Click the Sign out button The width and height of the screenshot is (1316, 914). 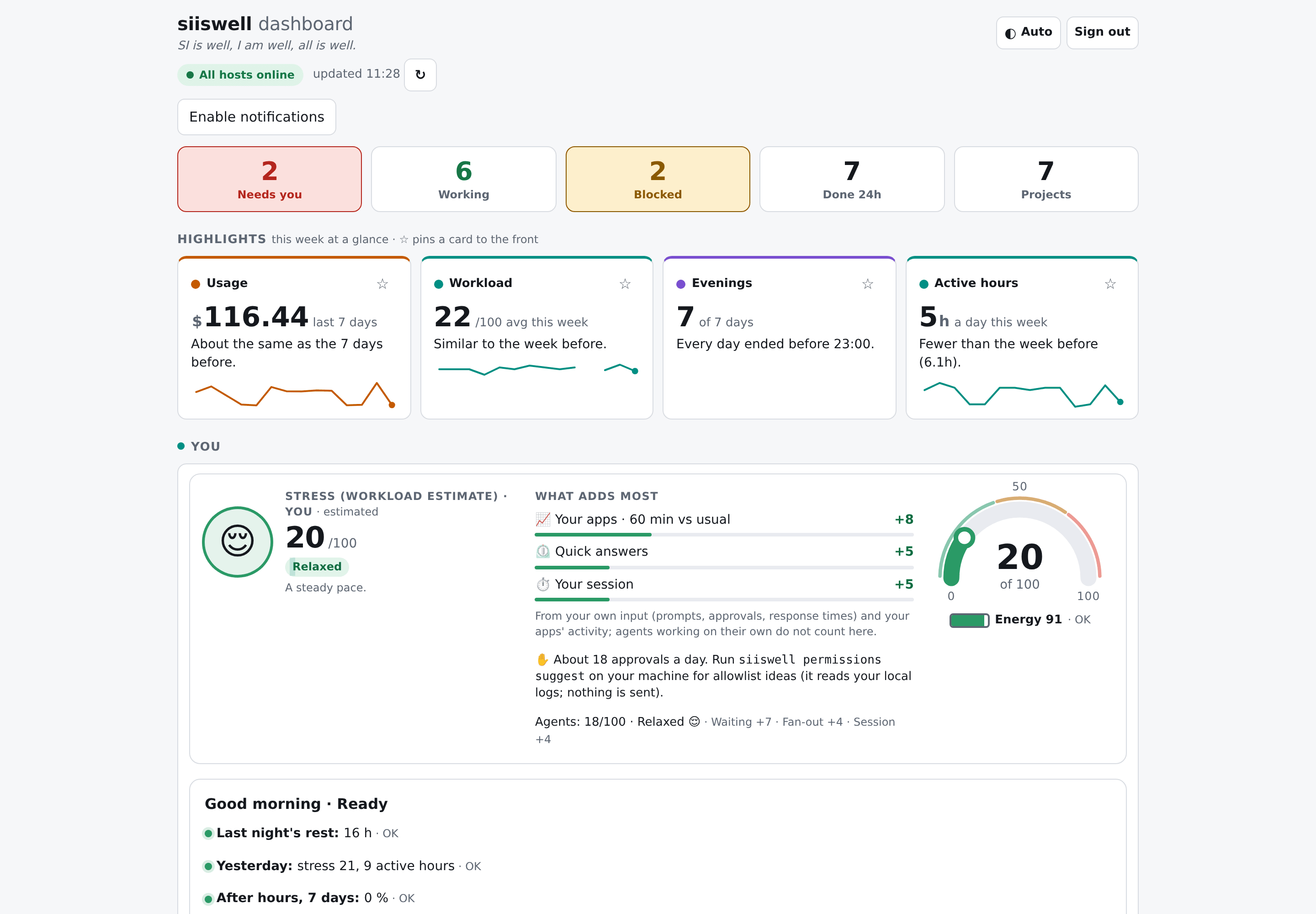[1102, 32]
